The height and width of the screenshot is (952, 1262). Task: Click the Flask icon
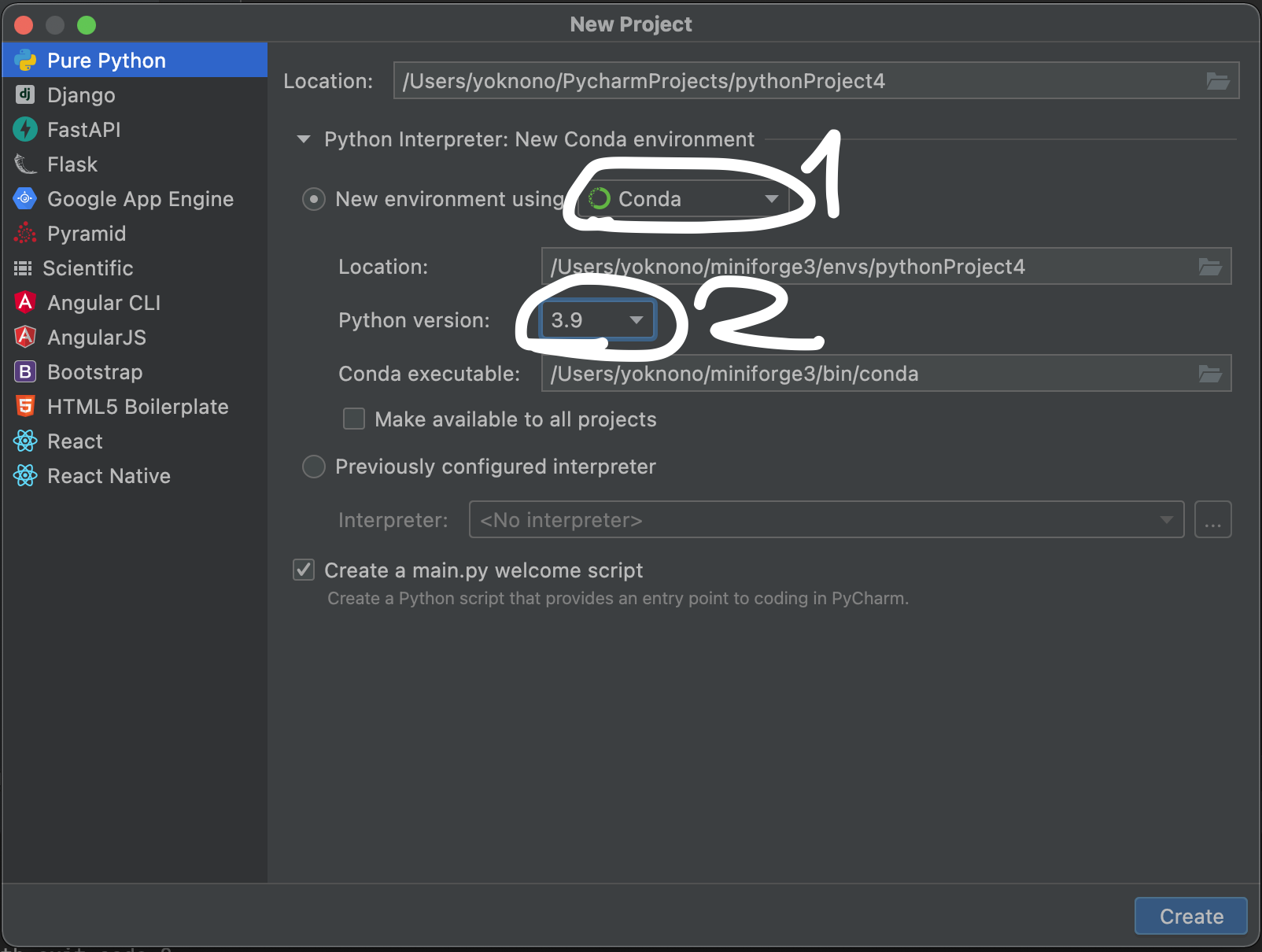point(25,164)
